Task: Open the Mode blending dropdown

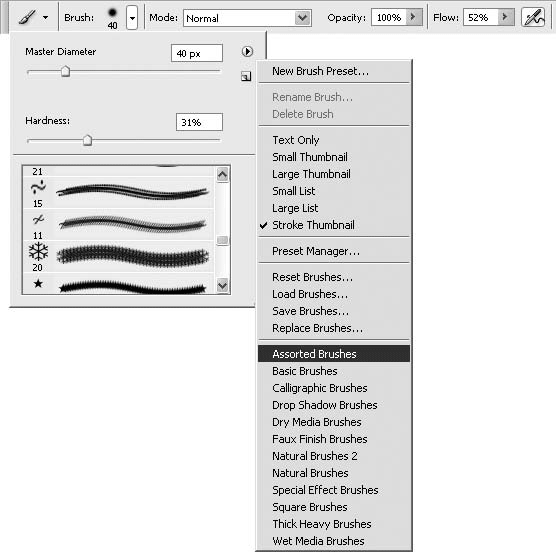Action: 247,18
